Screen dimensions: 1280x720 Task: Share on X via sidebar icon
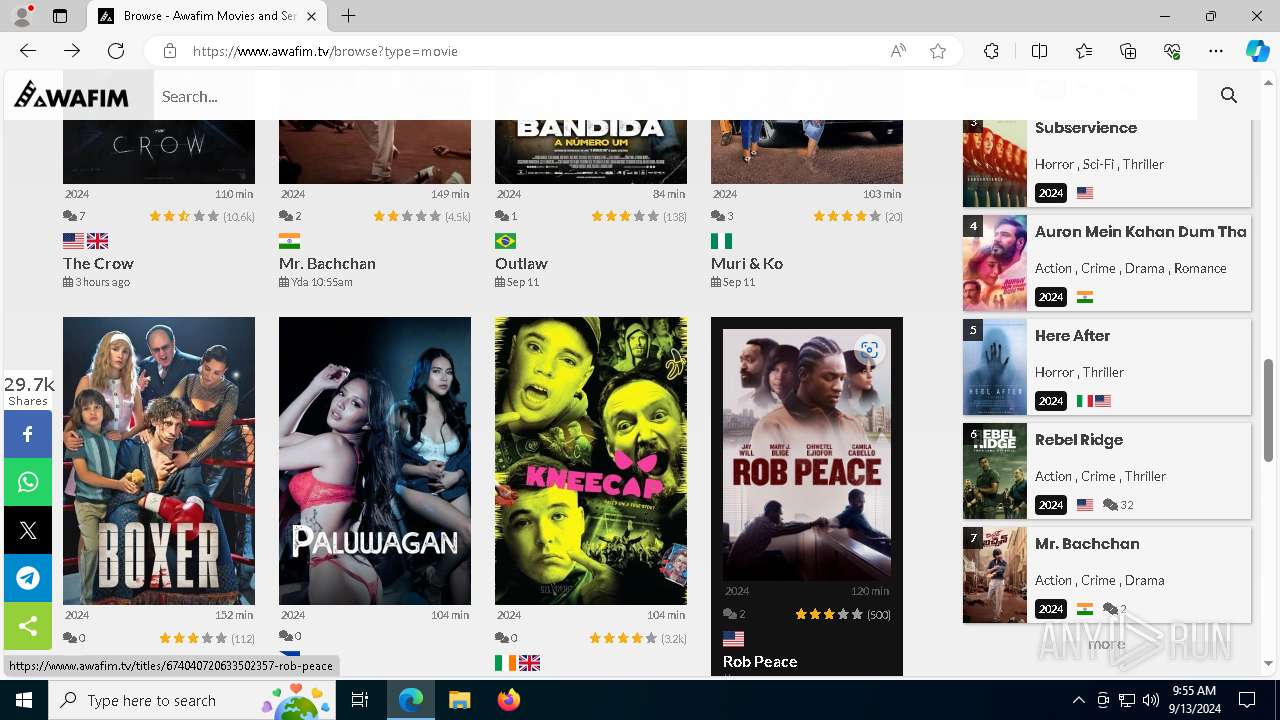(28, 530)
